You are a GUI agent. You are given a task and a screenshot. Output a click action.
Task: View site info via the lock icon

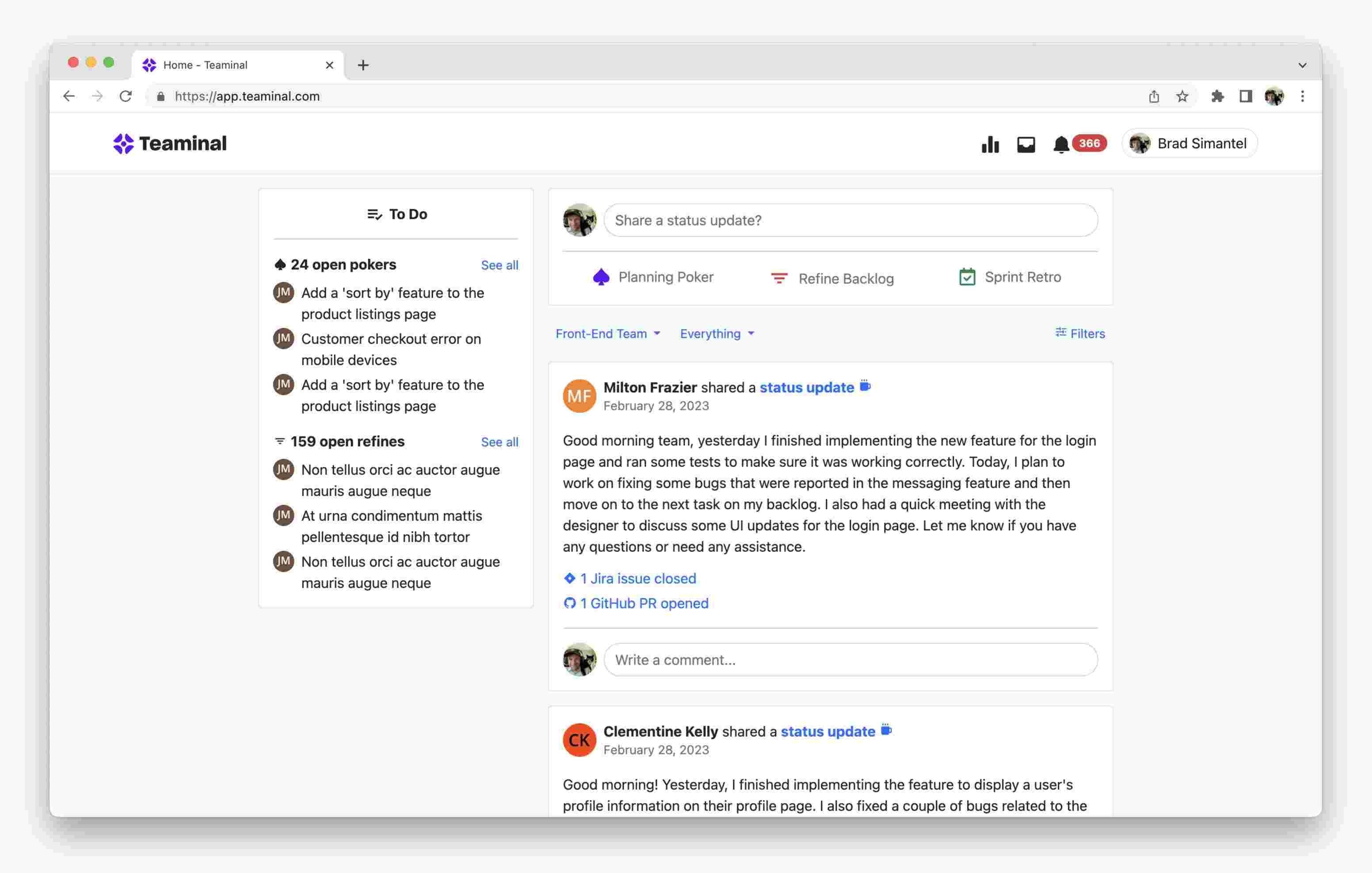[x=161, y=96]
